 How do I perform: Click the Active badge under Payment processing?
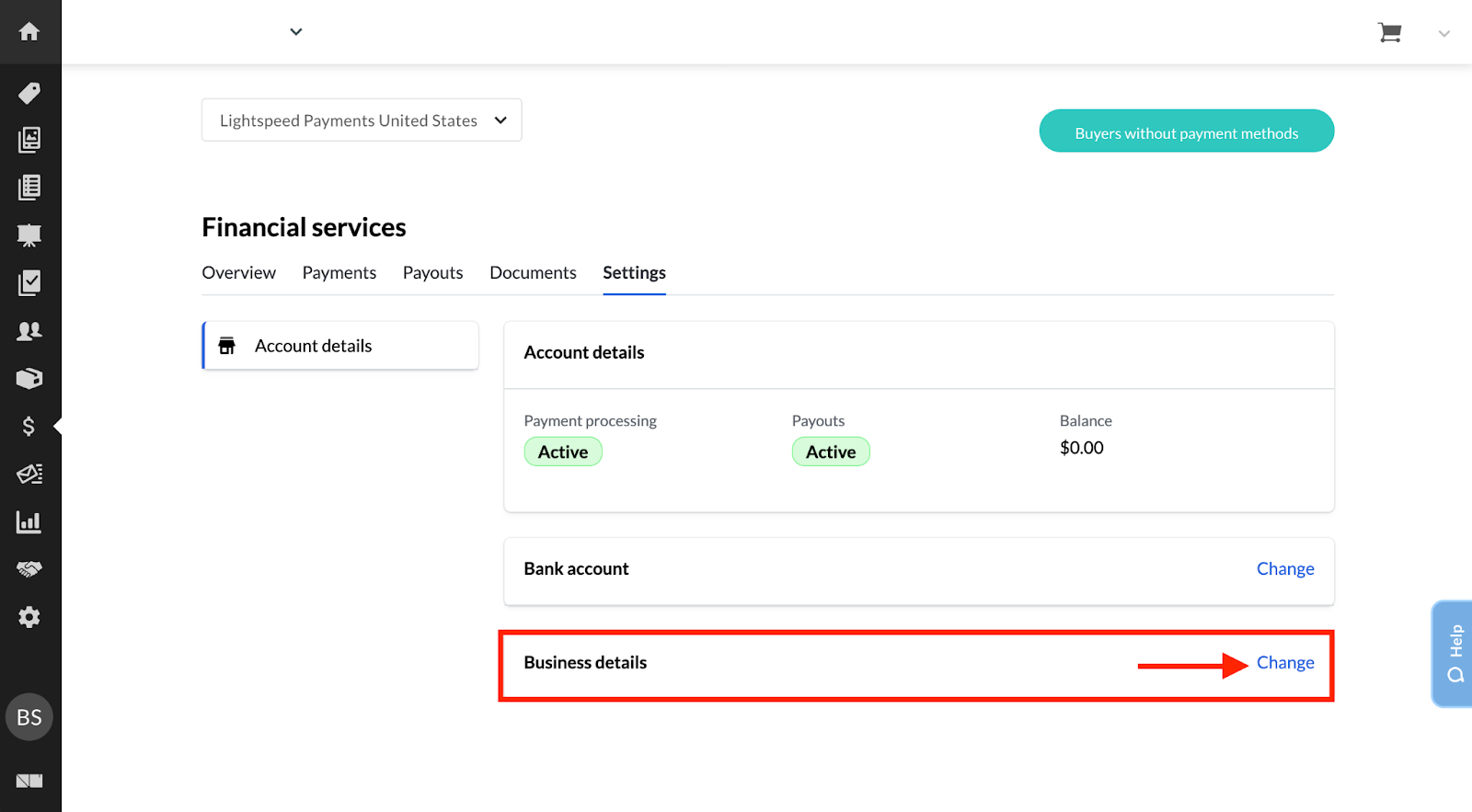click(563, 452)
